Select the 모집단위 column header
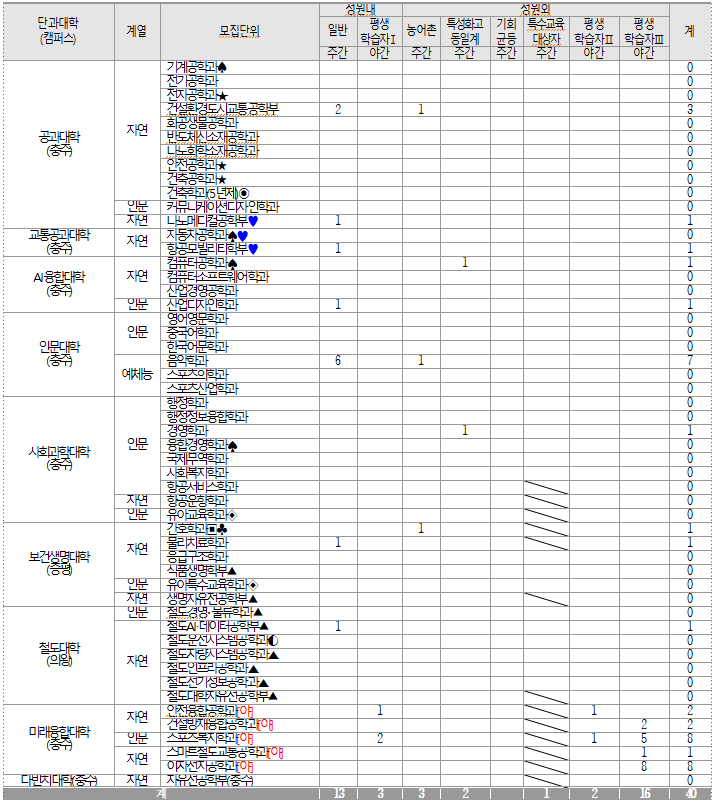The width and height of the screenshot is (714, 802). coord(239,31)
